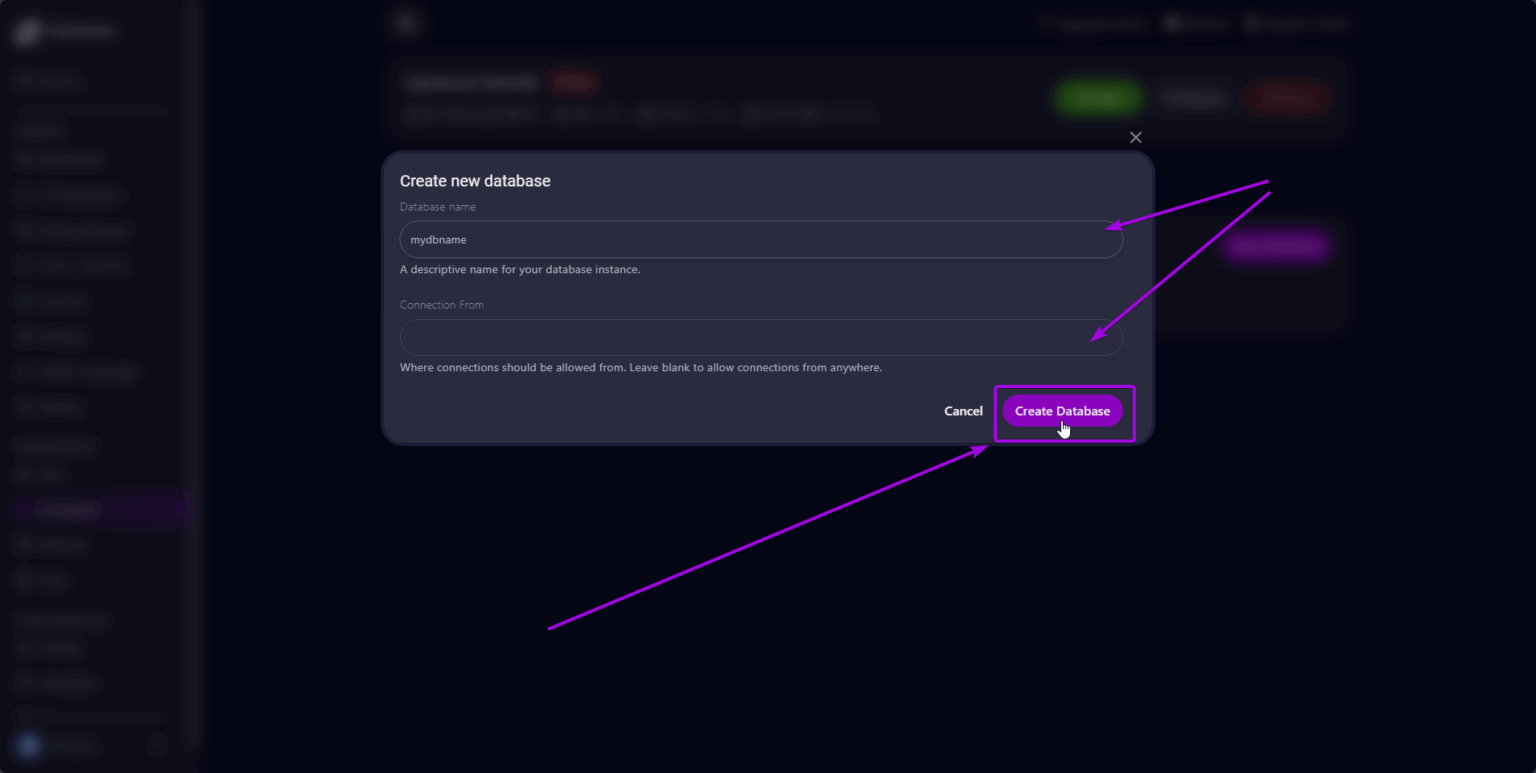Click the empty Connection From input
The image size is (1536, 773).
click(760, 337)
